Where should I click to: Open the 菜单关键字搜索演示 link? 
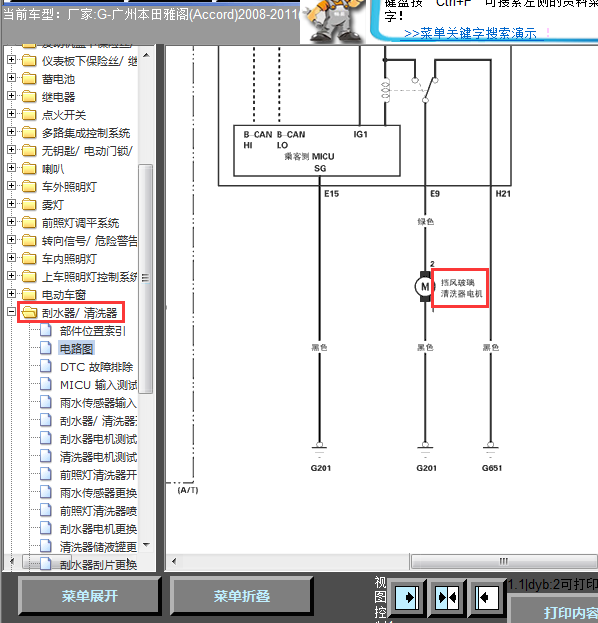470,33
